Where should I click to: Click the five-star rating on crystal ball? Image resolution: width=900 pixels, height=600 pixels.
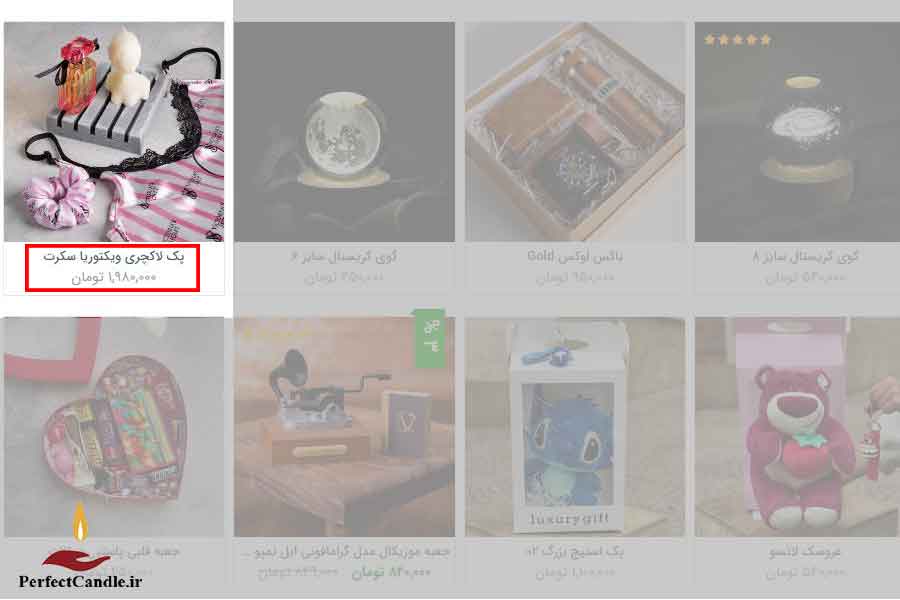pyautogui.click(x=738, y=40)
